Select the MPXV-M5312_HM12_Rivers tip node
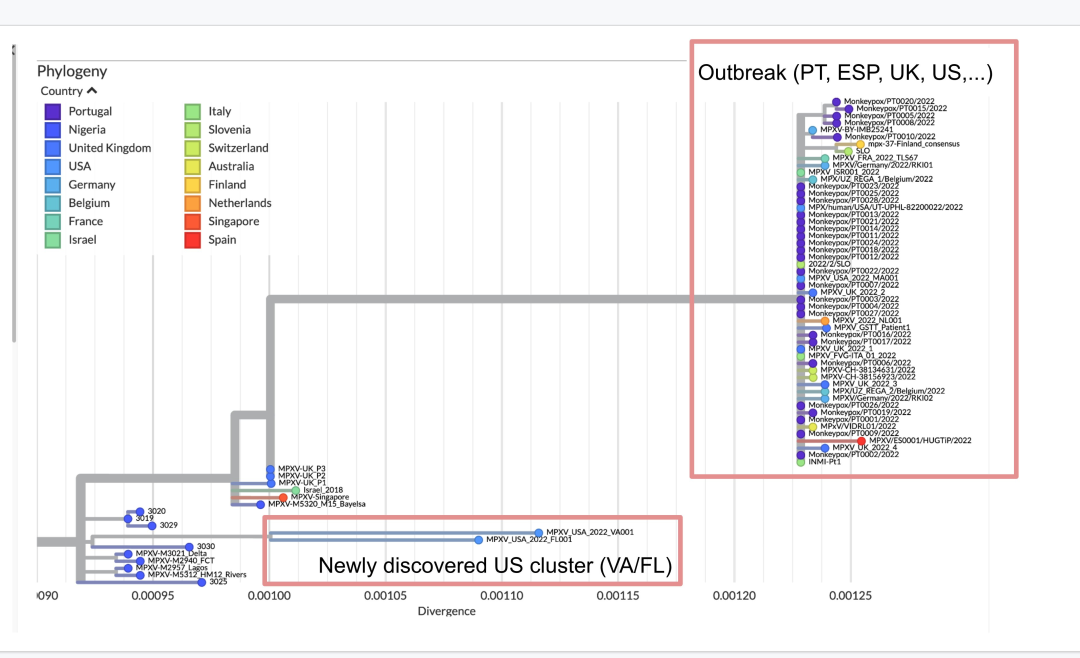The image size is (1080, 658). click(140, 575)
